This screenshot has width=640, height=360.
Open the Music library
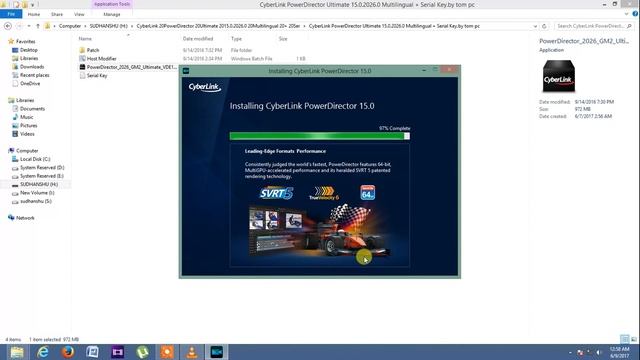27,117
